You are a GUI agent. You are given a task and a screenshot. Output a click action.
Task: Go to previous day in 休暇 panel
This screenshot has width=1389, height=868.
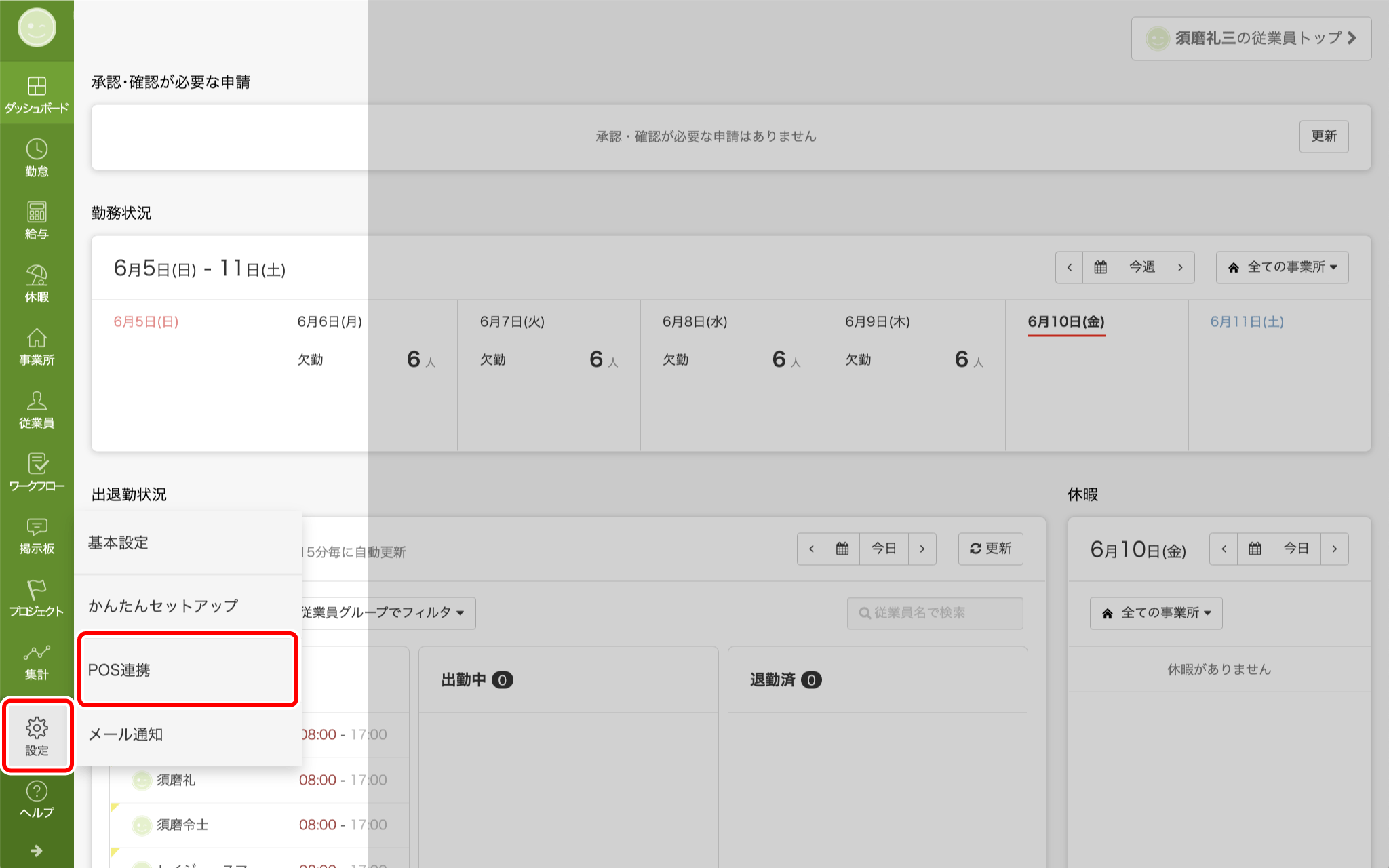pos(1224,549)
